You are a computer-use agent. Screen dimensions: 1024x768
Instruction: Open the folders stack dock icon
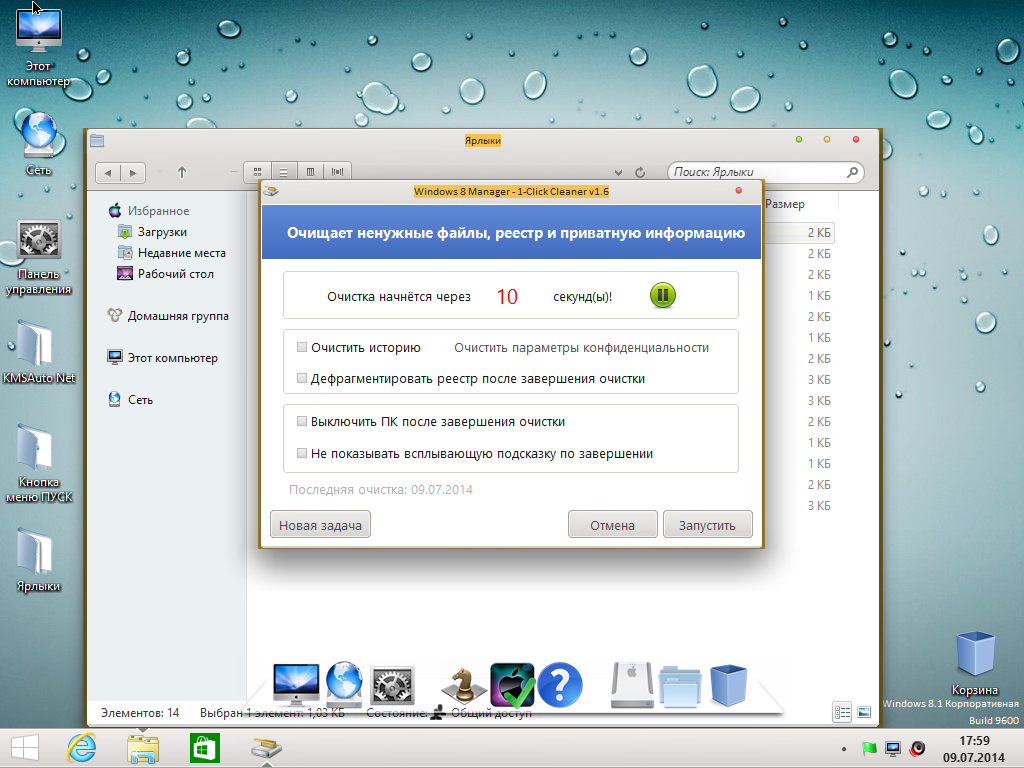(x=680, y=686)
